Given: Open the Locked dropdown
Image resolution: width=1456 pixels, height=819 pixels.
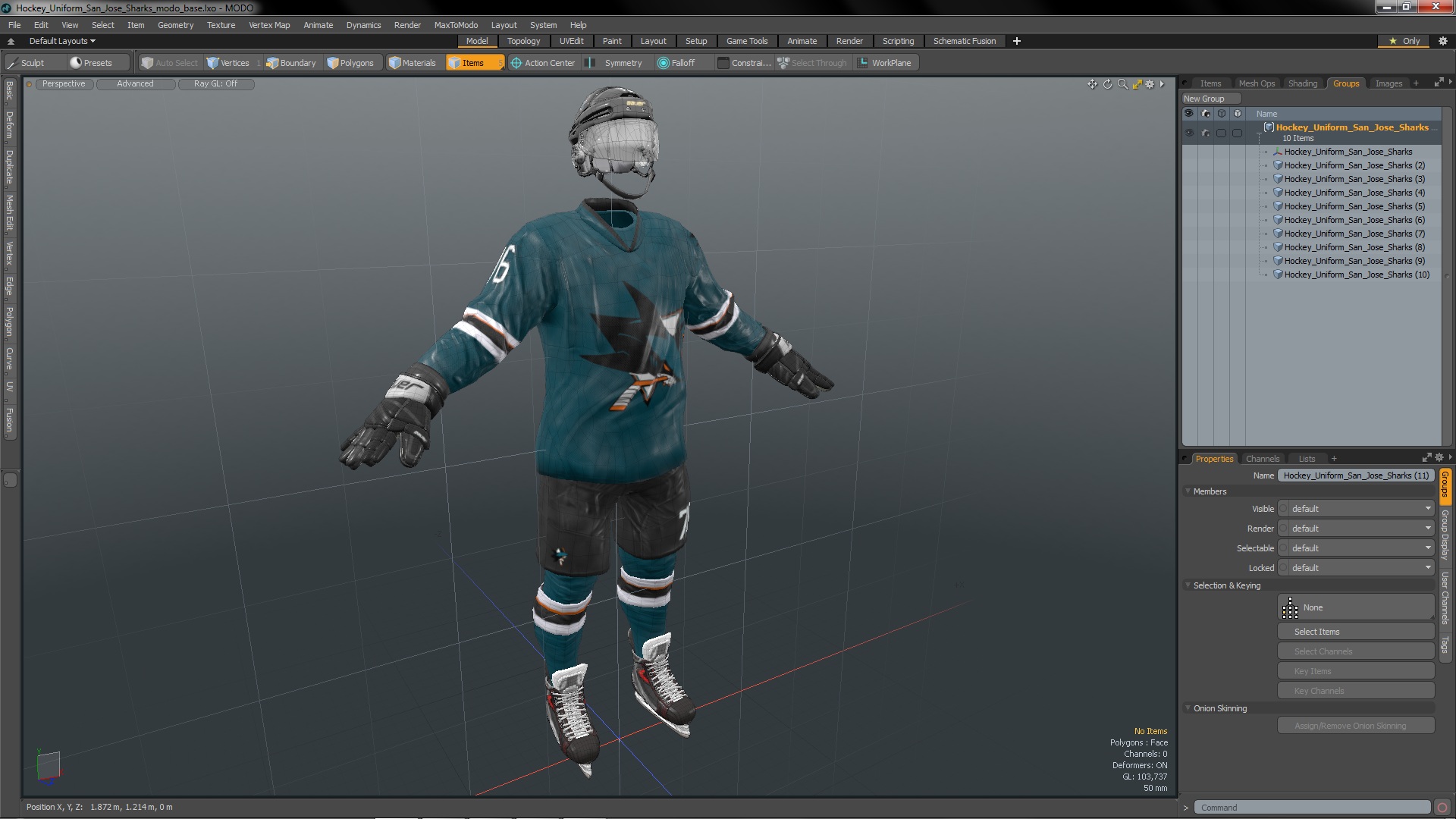Looking at the screenshot, I should (x=1360, y=568).
